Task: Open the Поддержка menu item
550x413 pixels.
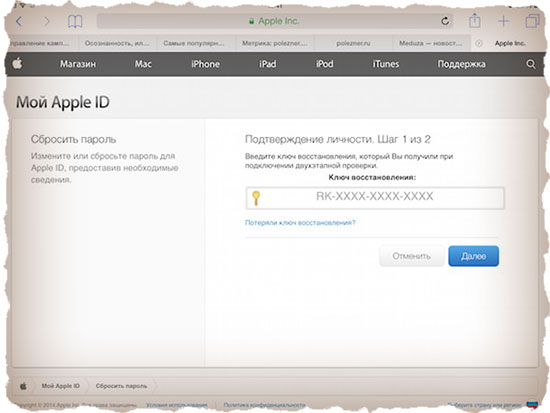Action: 462,64
